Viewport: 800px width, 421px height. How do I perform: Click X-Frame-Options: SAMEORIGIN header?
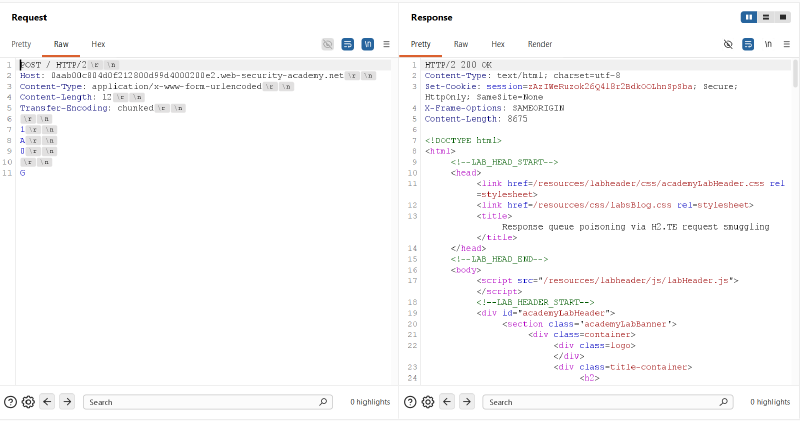click(x=494, y=108)
